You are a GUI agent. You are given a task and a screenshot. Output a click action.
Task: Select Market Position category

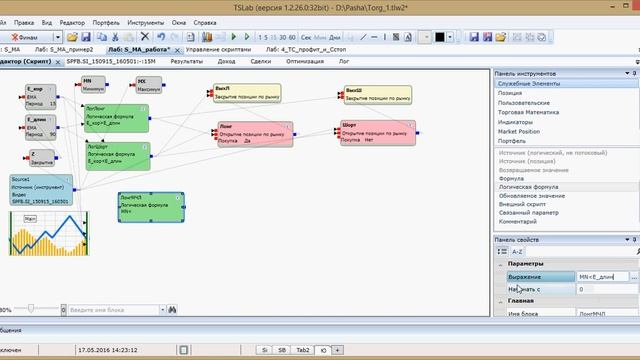(519, 131)
